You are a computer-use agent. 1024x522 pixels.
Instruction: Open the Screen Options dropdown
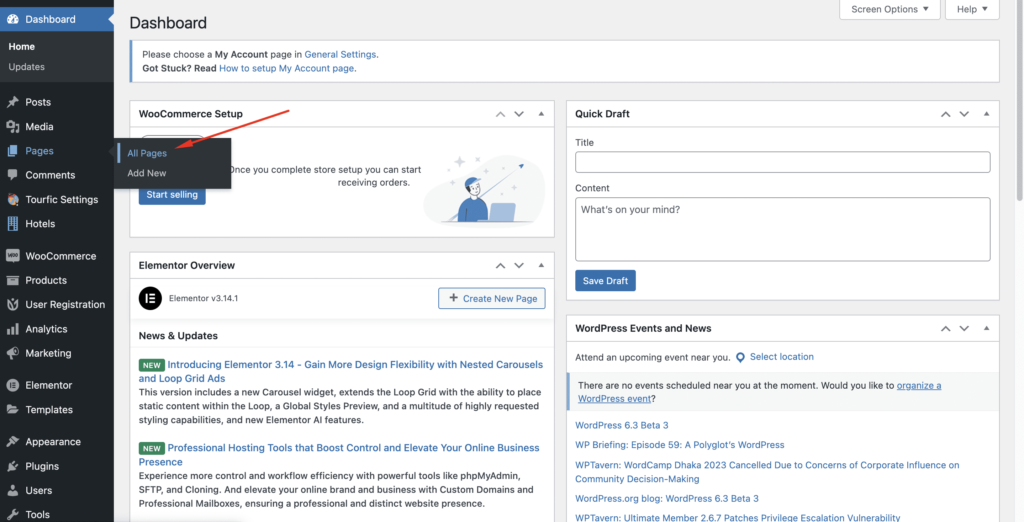889,9
